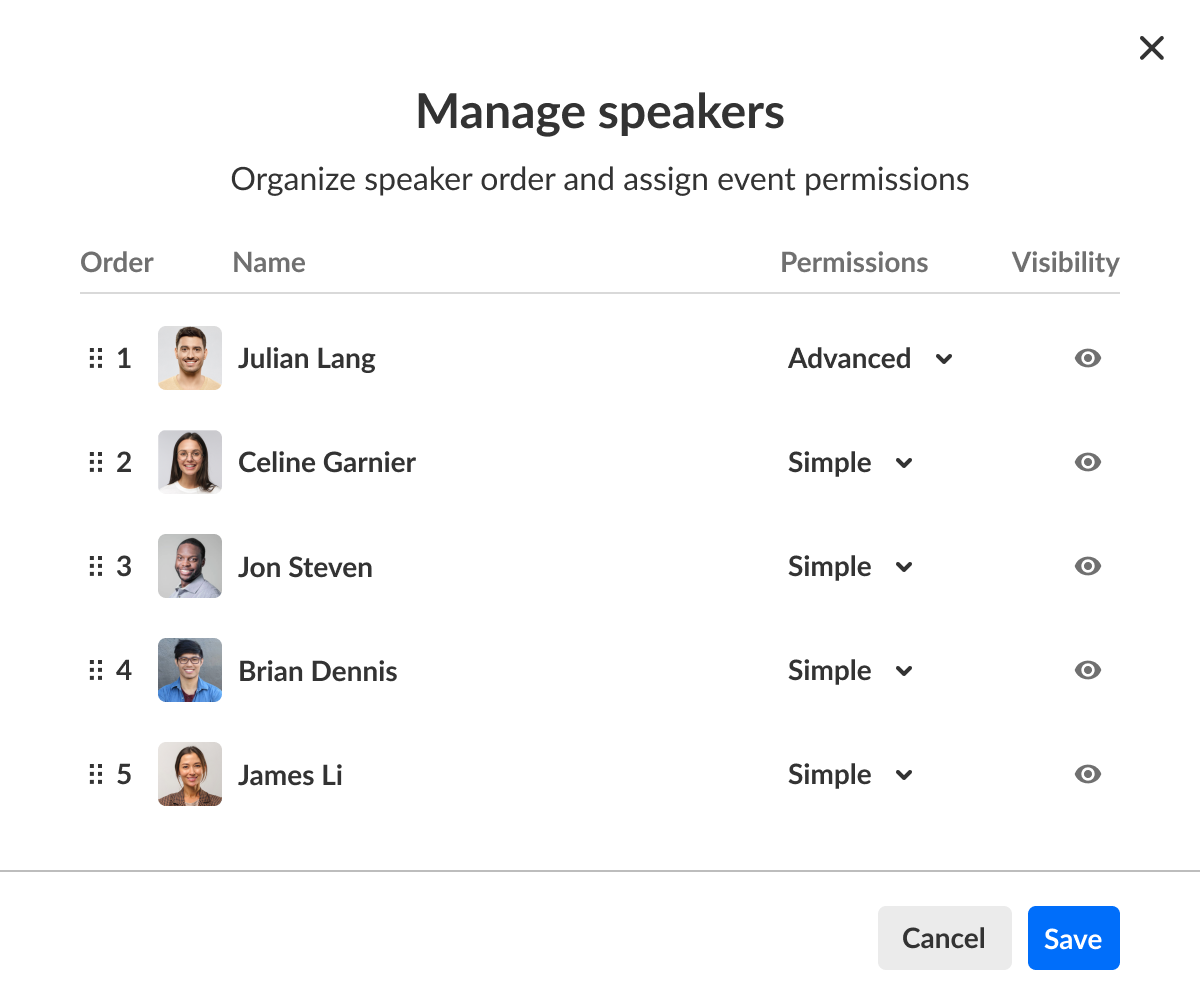
Task: Click the drag handle for Julian Lang
Action: pos(96,358)
